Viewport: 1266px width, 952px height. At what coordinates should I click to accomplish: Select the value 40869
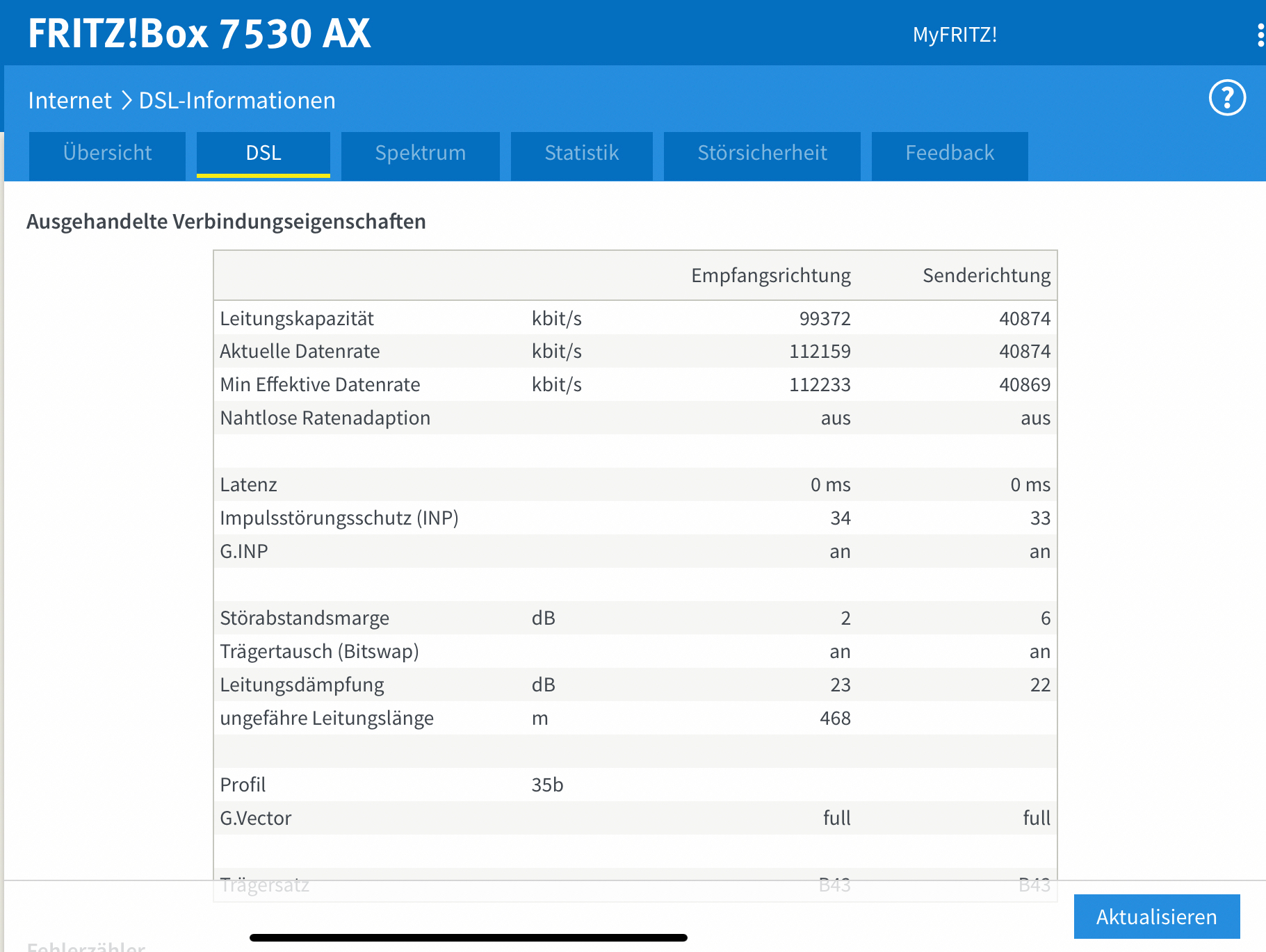pos(1025,384)
